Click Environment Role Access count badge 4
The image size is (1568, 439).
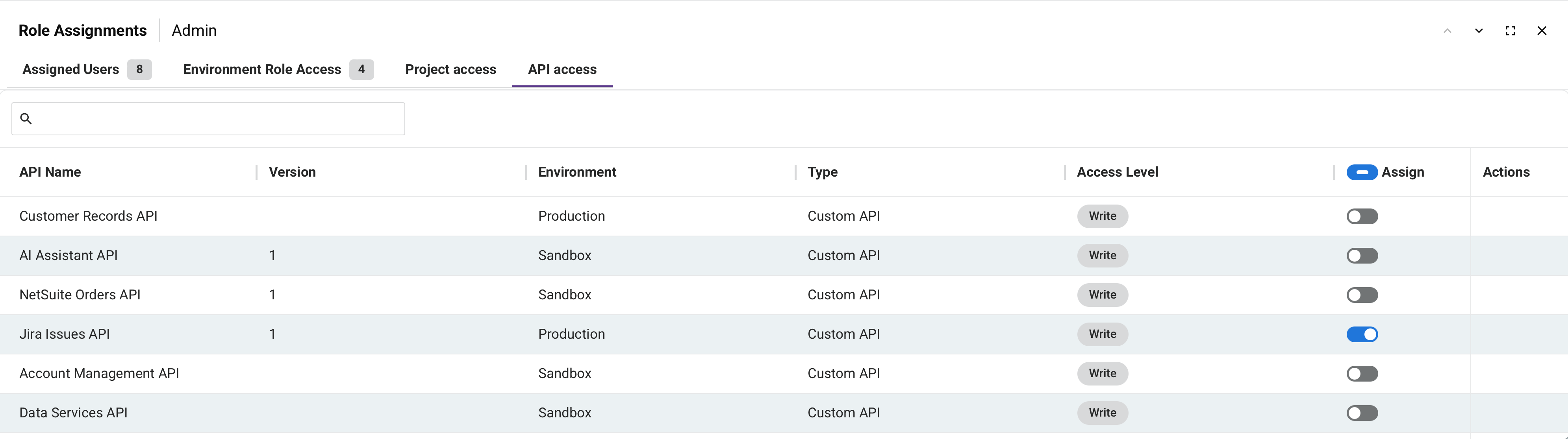[361, 69]
